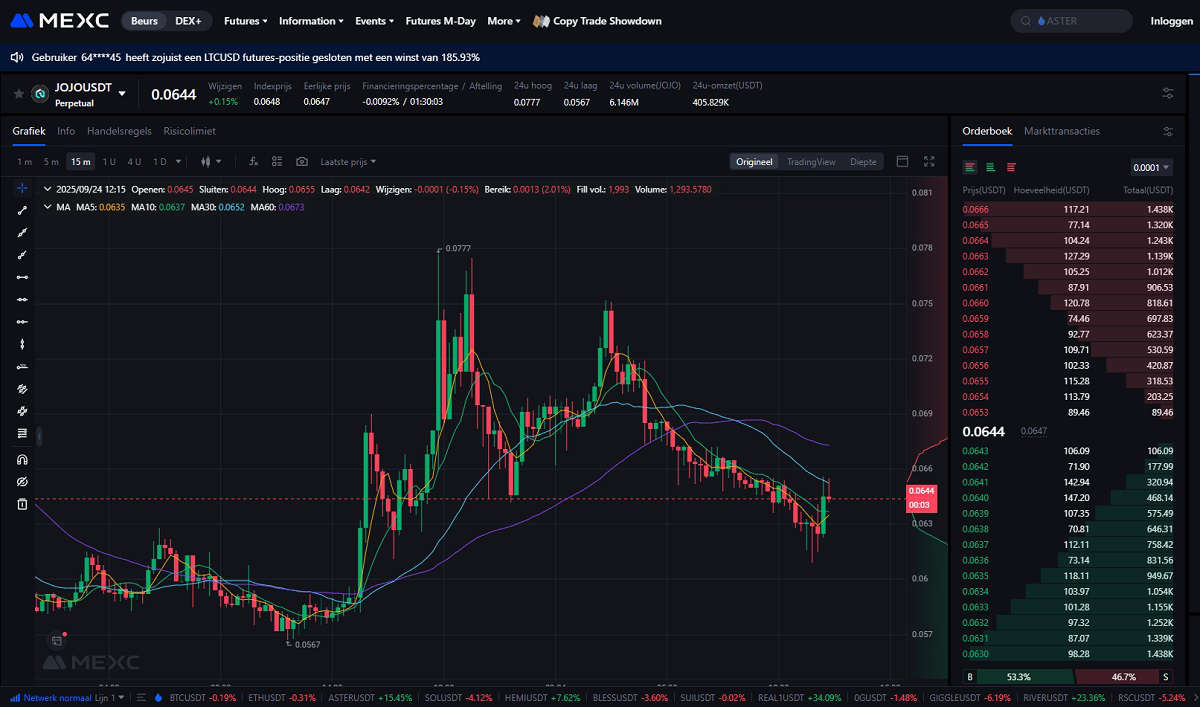Click the calendar event icon on the chart
Viewport: 1200px width, 707px height.
pyautogui.click(x=57, y=640)
